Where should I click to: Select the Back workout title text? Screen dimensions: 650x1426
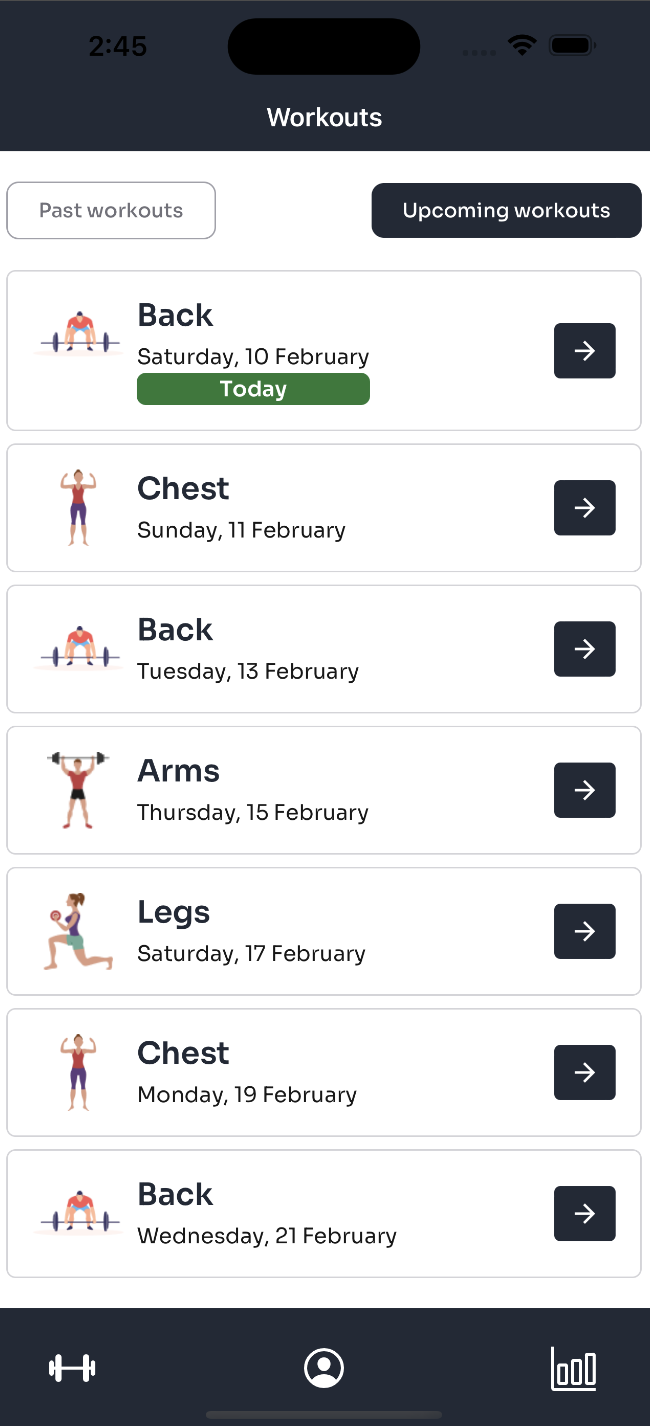point(175,315)
